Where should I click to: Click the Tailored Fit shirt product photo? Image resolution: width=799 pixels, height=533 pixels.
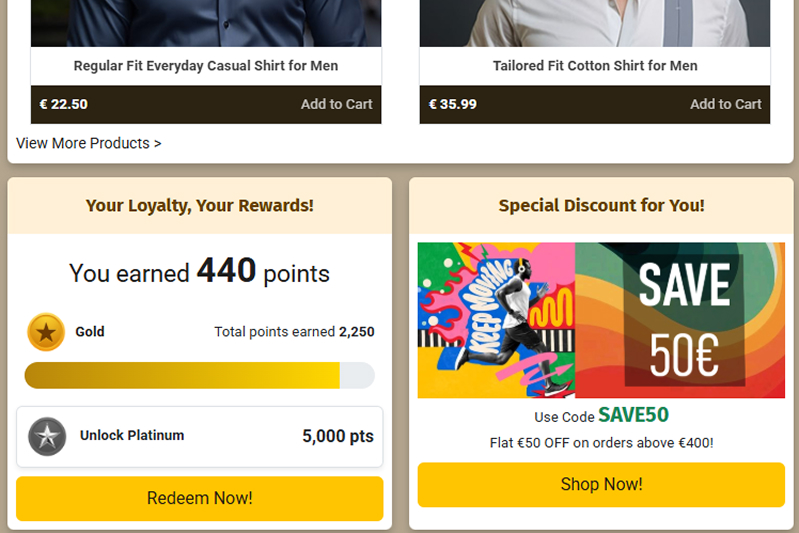(595, 23)
